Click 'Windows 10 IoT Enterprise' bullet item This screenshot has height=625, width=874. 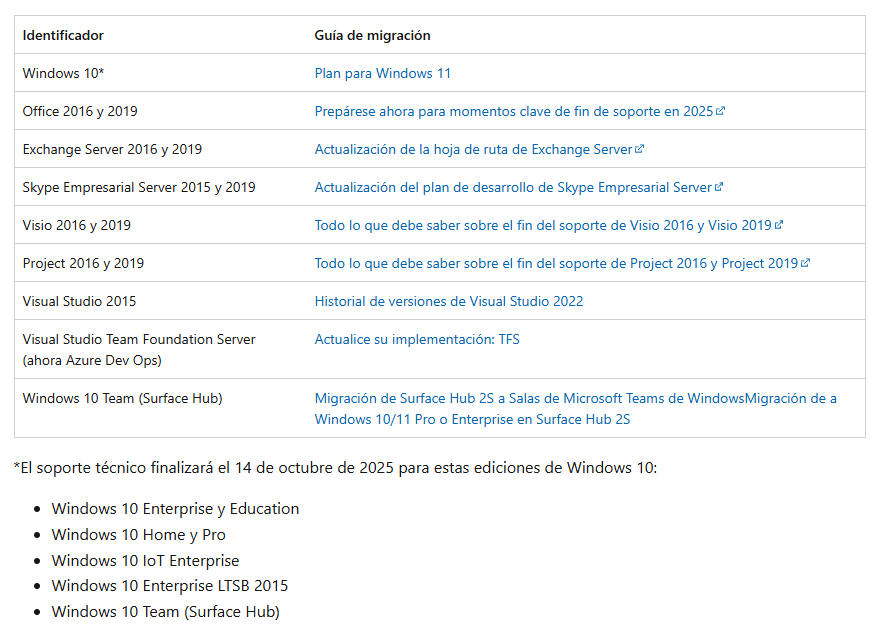tap(145, 560)
